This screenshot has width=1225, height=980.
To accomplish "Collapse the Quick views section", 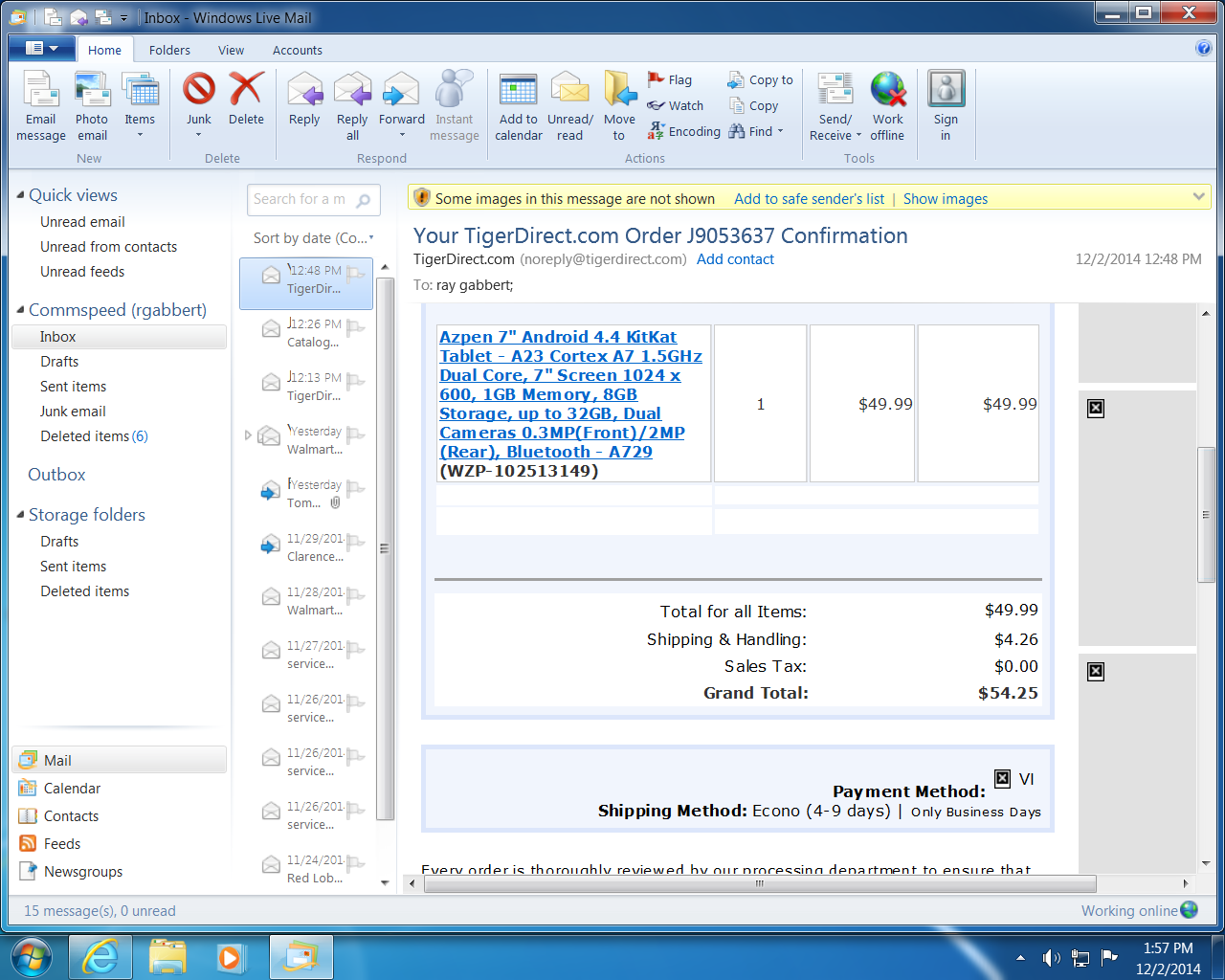I will (20, 195).
